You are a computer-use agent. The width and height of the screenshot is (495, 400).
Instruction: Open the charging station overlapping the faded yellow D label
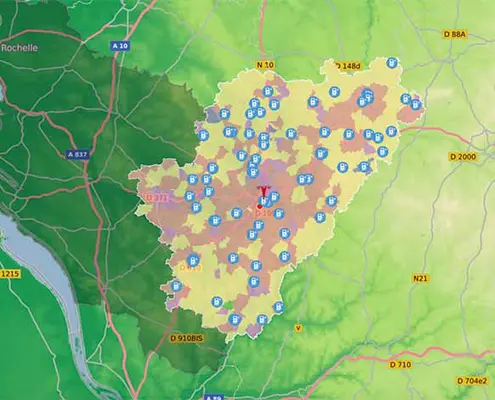(x=193, y=260)
